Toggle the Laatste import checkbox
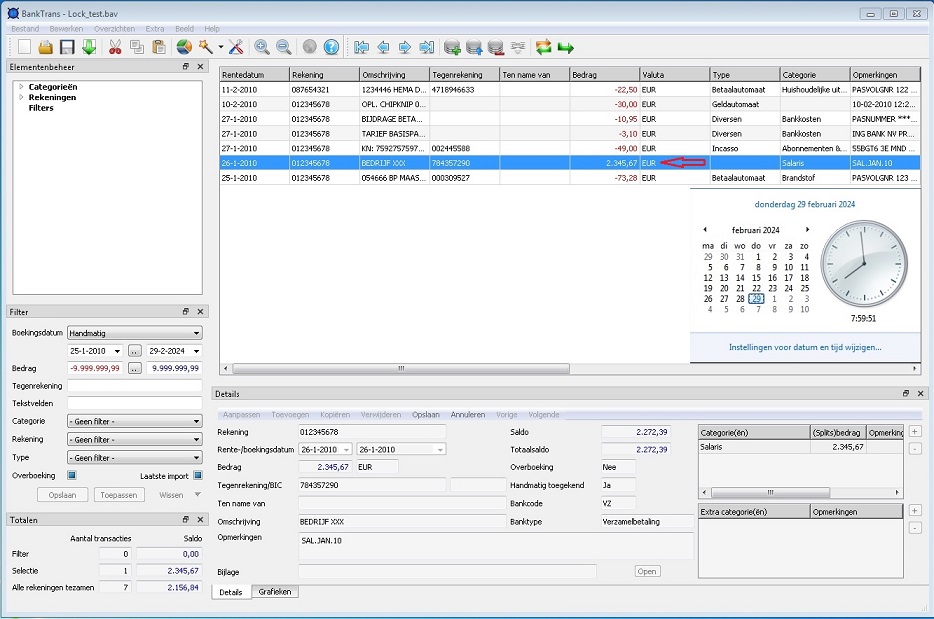The image size is (934, 619). [x=198, y=475]
